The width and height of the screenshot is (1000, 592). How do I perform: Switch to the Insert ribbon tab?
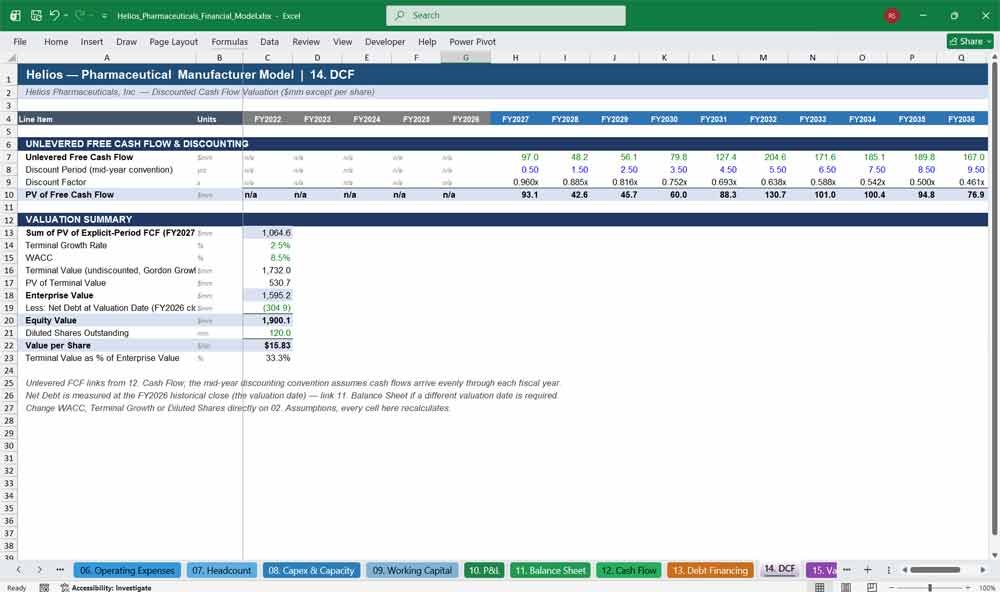(x=92, y=41)
